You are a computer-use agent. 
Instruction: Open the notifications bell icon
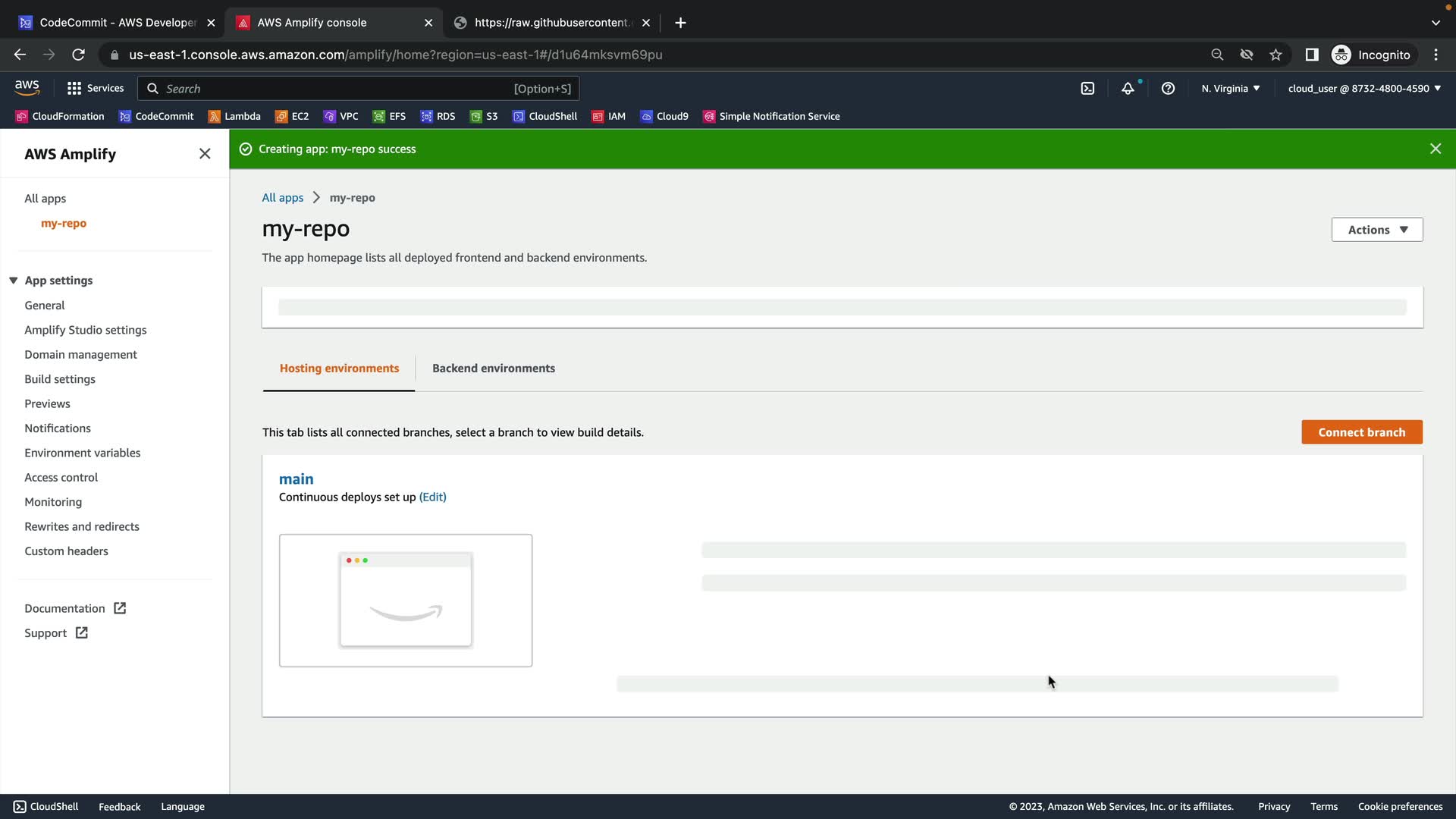pyautogui.click(x=1128, y=89)
